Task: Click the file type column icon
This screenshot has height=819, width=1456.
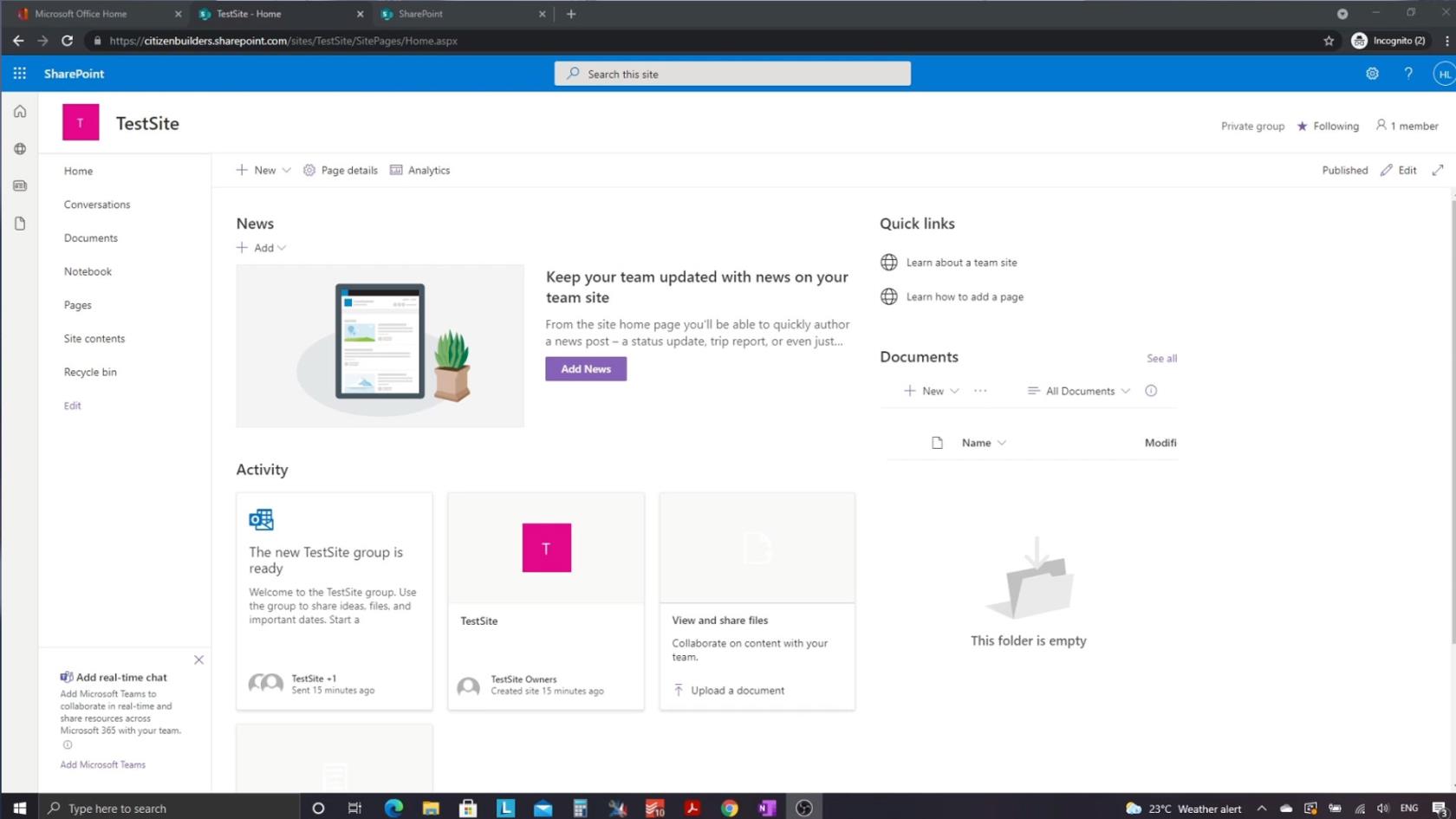Action: click(x=937, y=443)
